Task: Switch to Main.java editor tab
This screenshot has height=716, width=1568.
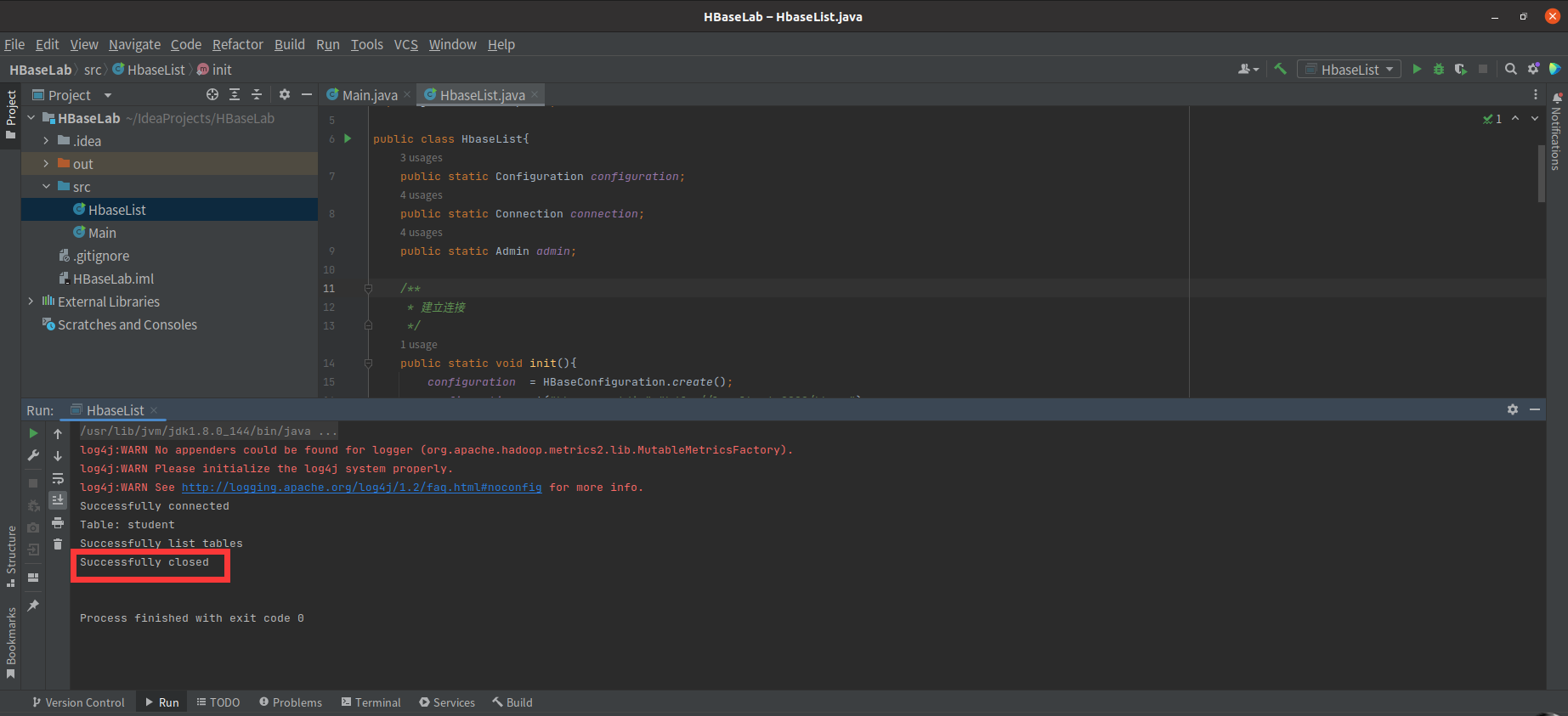Action: (370, 95)
